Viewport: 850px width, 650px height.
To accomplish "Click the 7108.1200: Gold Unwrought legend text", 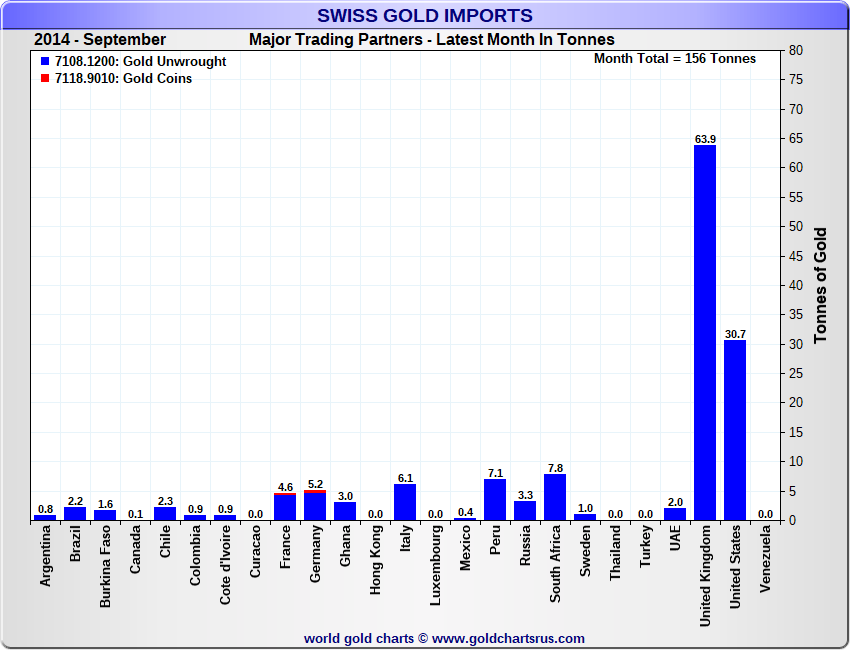I will pyautogui.click(x=140, y=62).
